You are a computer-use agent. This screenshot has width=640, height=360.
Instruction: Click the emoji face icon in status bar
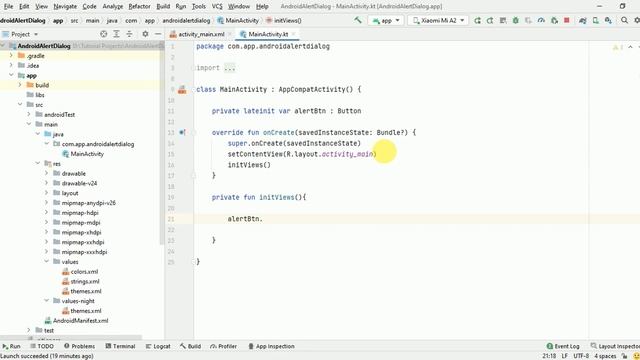point(636,356)
